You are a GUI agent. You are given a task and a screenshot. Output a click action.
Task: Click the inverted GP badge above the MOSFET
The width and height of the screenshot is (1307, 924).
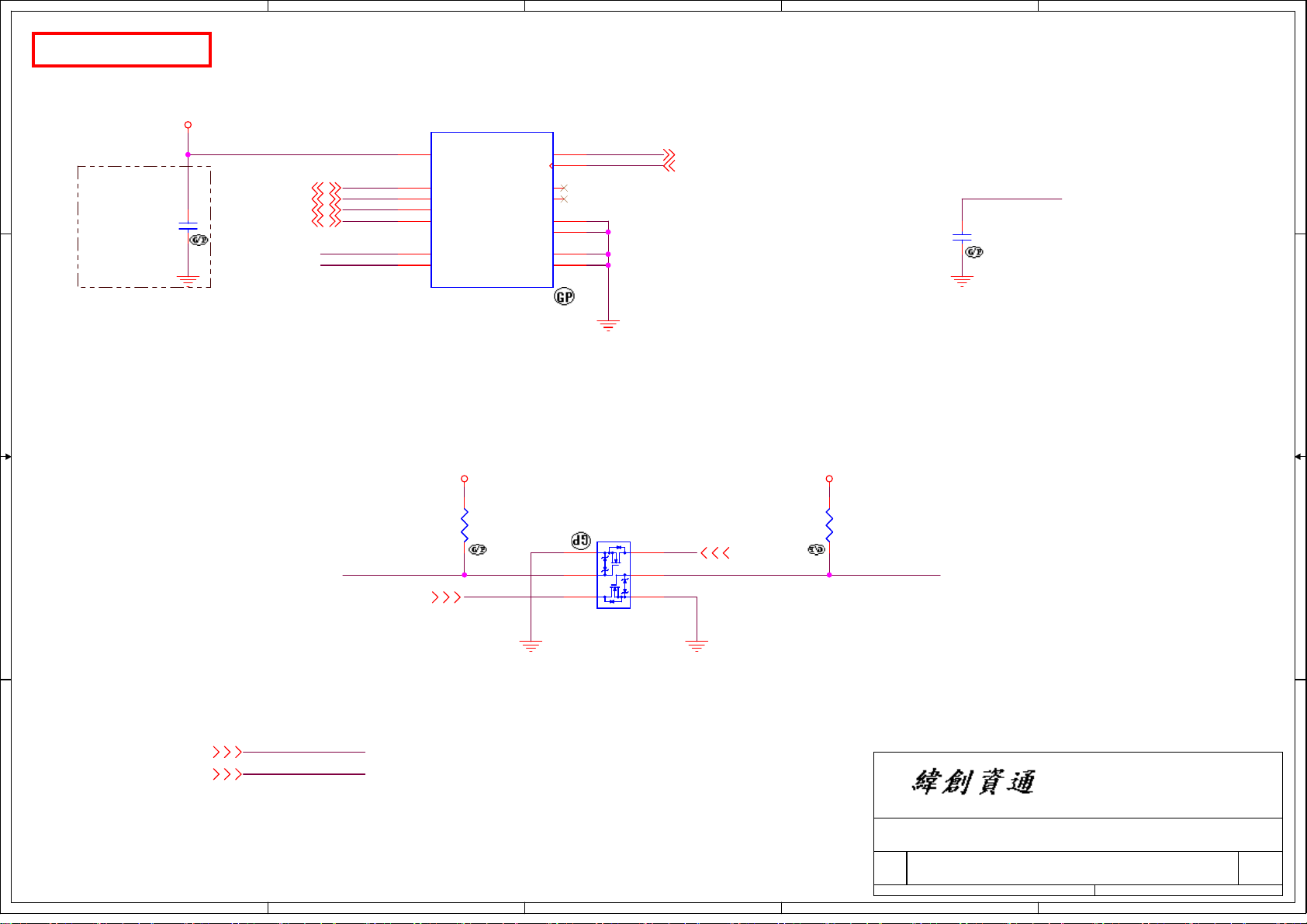click(581, 542)
